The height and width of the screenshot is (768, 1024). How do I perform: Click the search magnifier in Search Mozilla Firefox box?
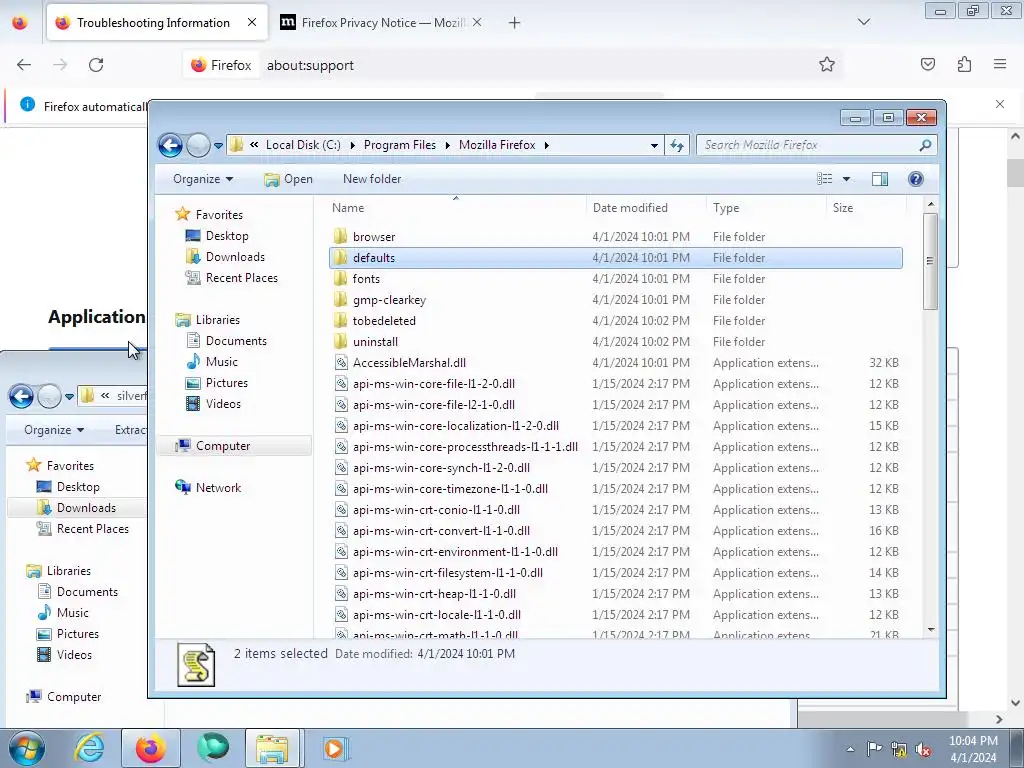pyautogui.click(x=925, y=145)
